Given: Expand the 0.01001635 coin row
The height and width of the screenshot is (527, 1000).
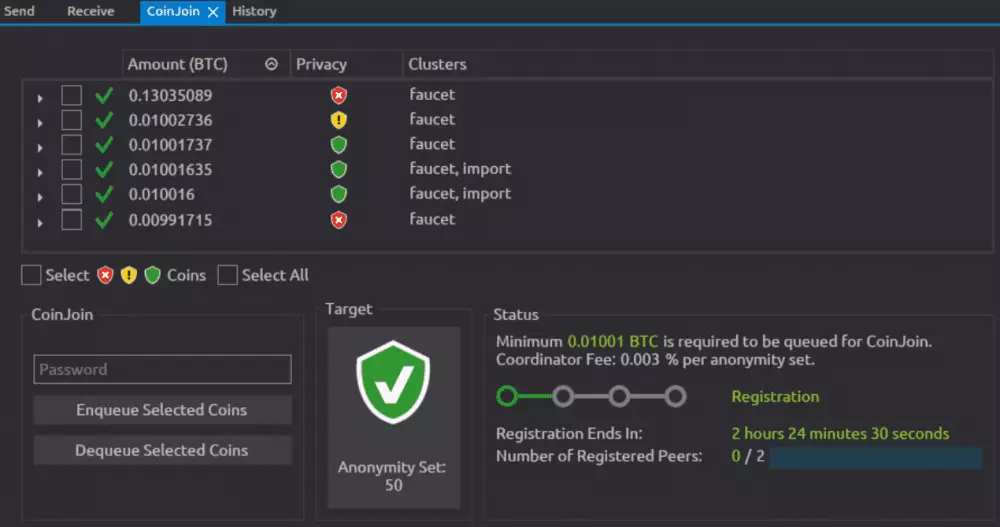Looking at the screenshot, I should pos(40,172).
